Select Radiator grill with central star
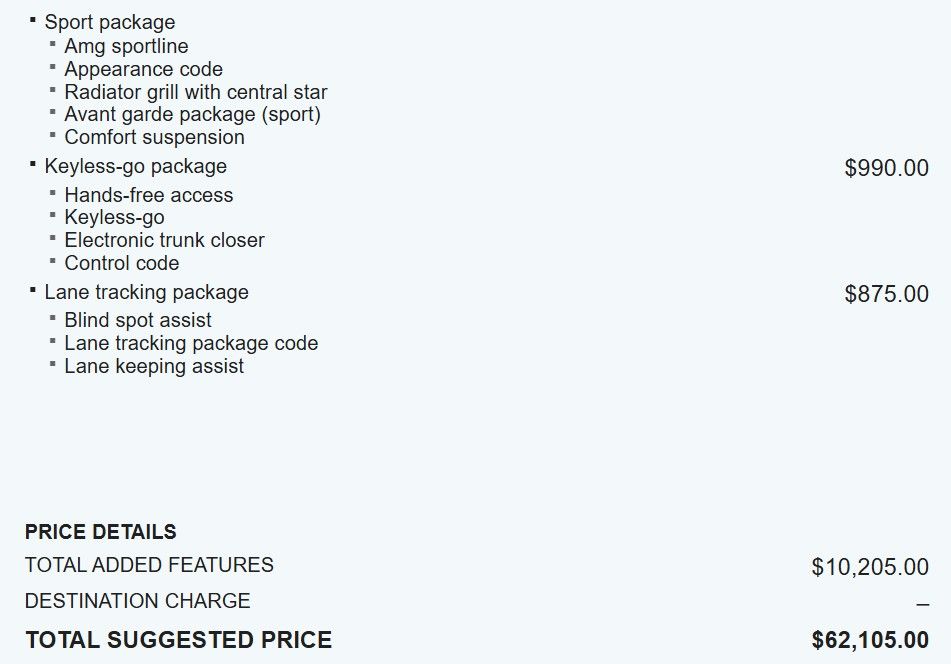The height and width of the screenshot is (664, 951). [x=195, y=92]
